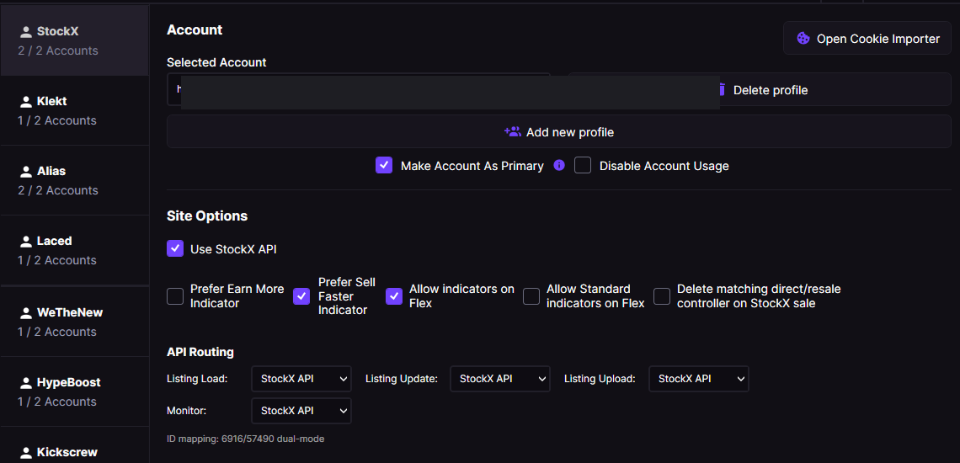Click Add new profile button
The width and height of the screenshot is (960, 463).
point(559,132)
